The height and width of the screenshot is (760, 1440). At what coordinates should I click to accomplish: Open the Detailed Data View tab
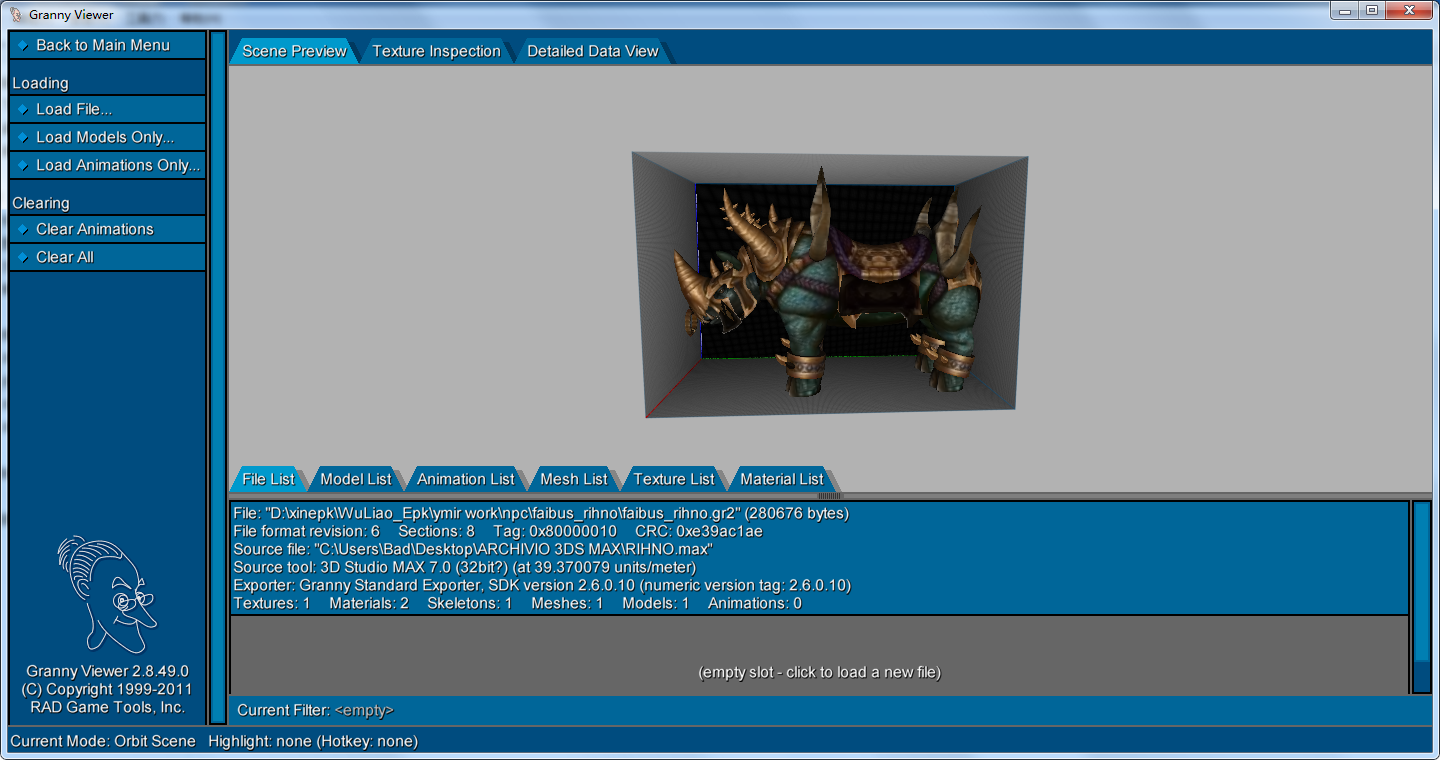592,51
